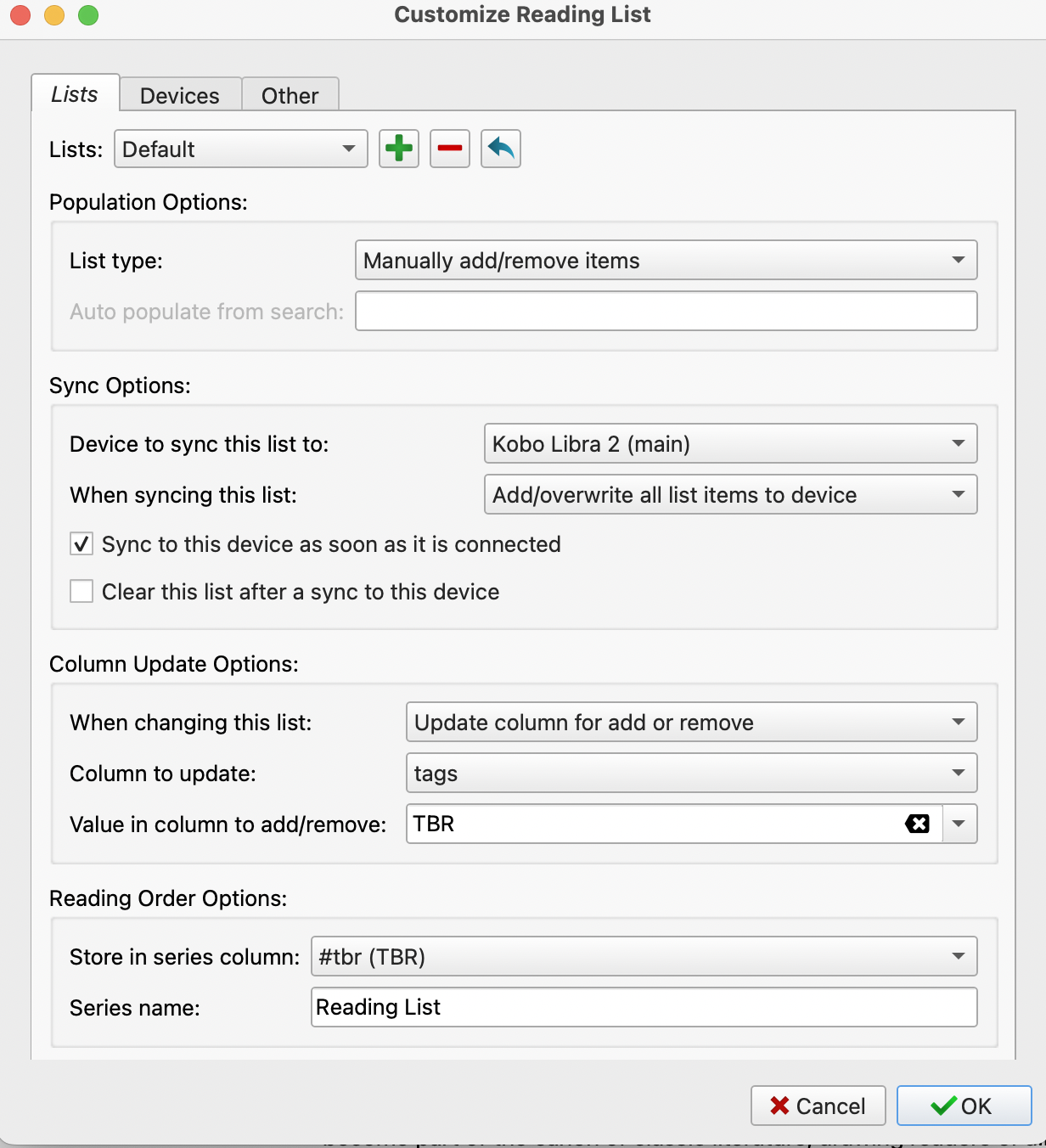Switch to the Devices tab
1046x1148 pixels.
point(180,96)
